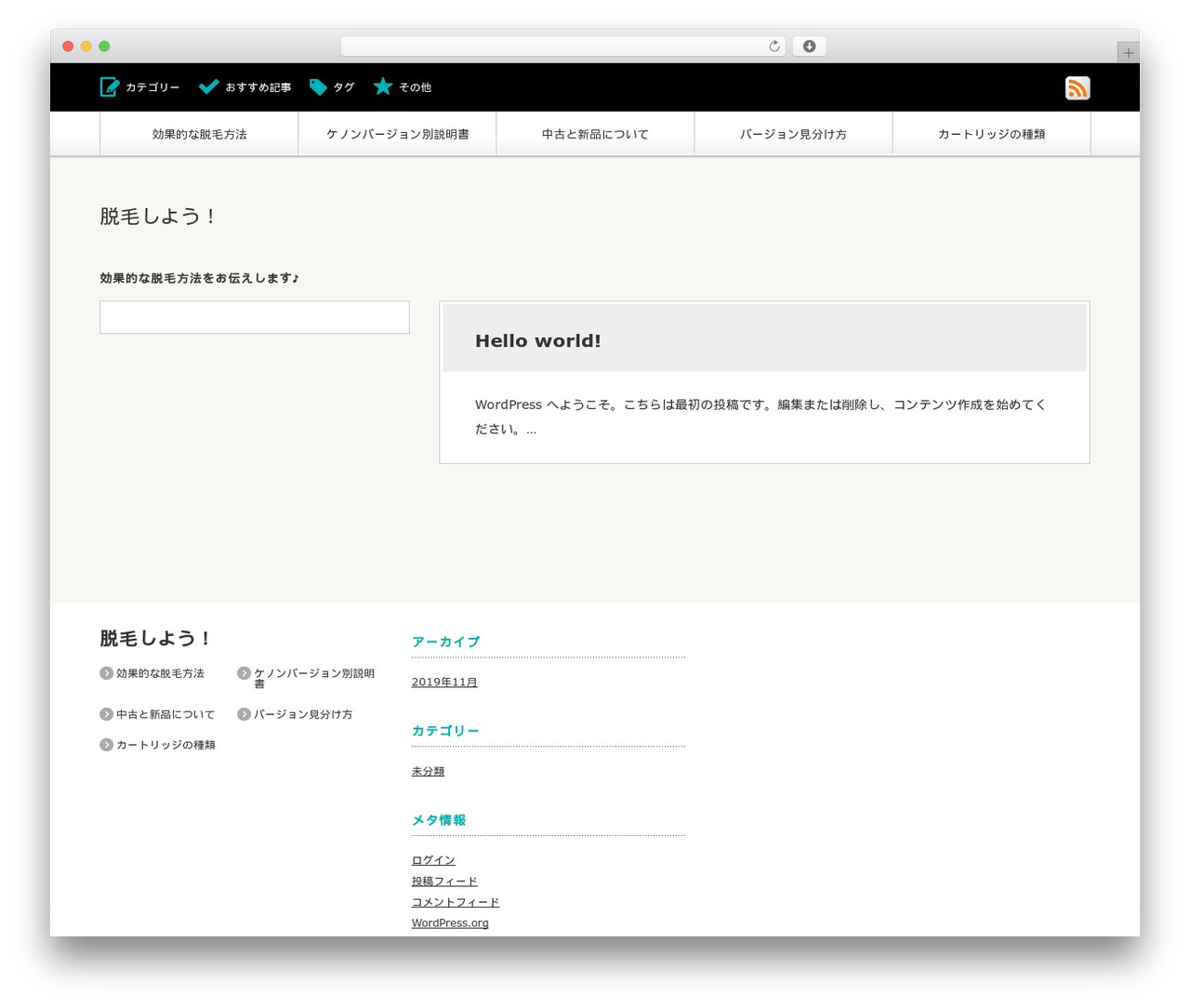Click arrow bullet beside footer 効果的な脱毛方法

[x=106, y=673]
